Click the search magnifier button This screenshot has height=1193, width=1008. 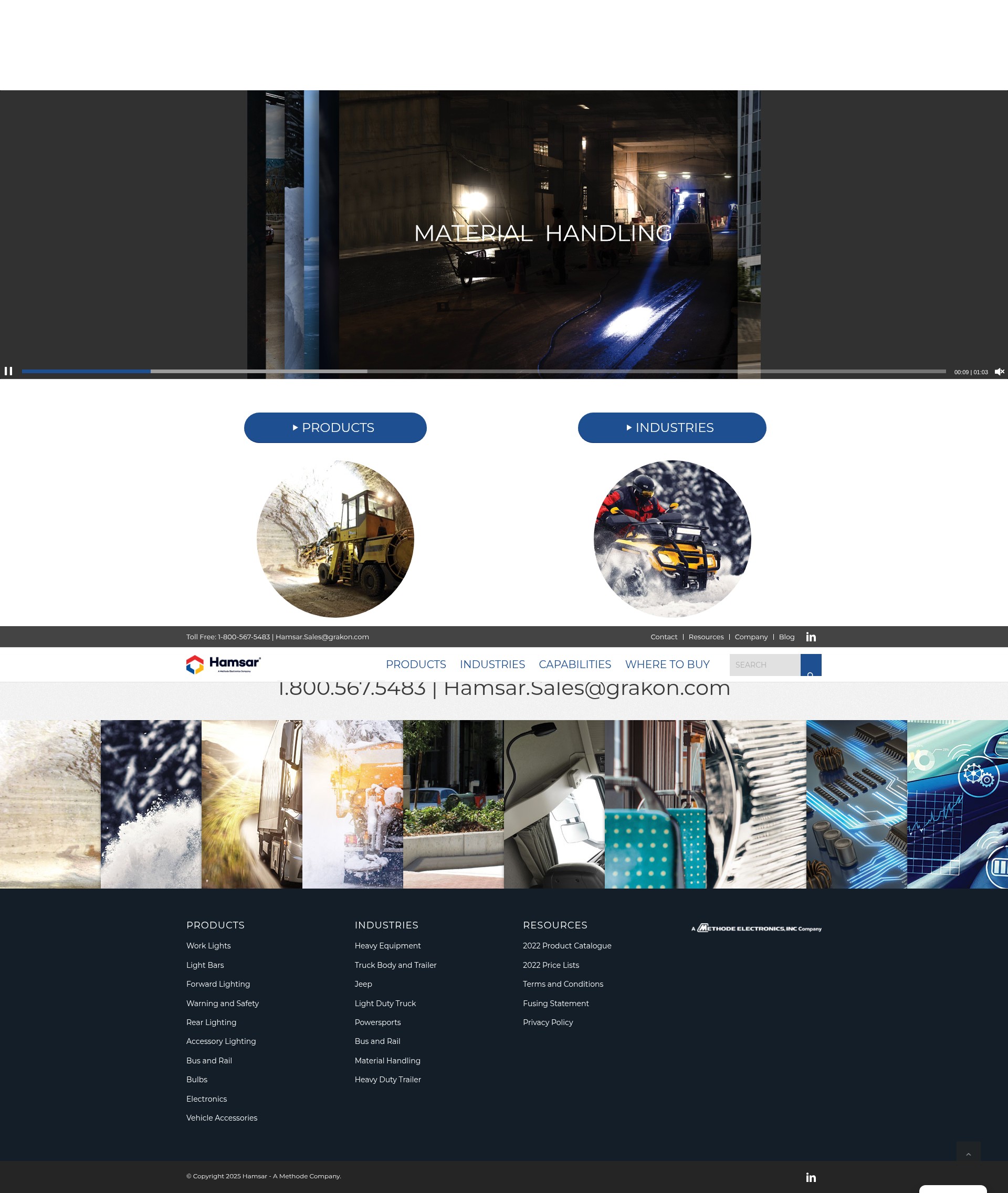(x=811, y=665)
